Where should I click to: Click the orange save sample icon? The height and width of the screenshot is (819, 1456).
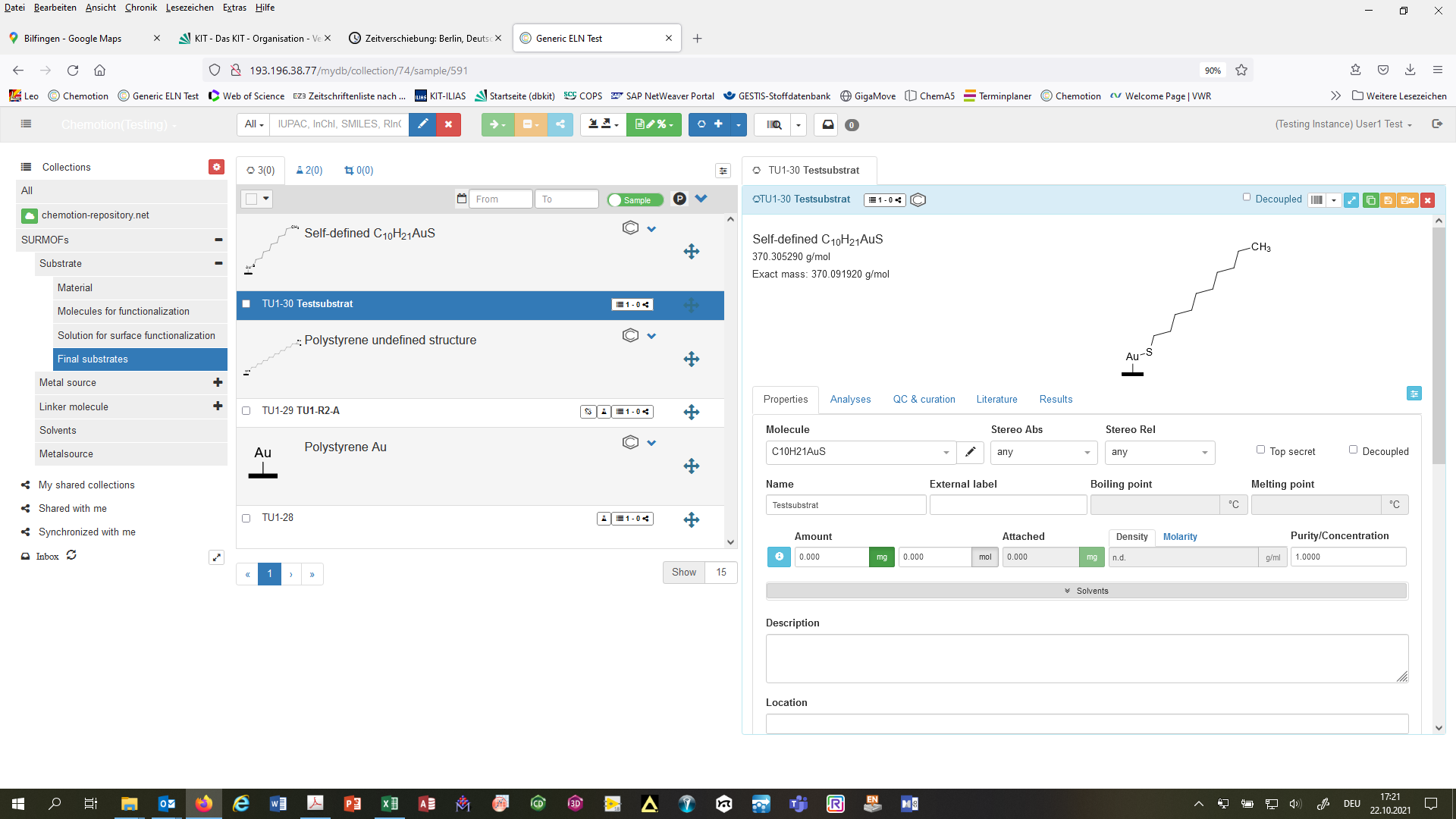(1388, 200)
